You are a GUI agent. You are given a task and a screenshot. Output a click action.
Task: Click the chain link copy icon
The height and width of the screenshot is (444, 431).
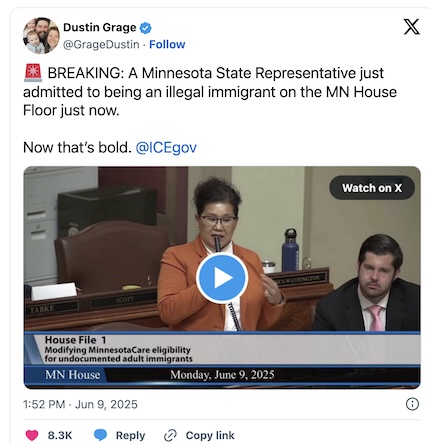coord(170,435)
